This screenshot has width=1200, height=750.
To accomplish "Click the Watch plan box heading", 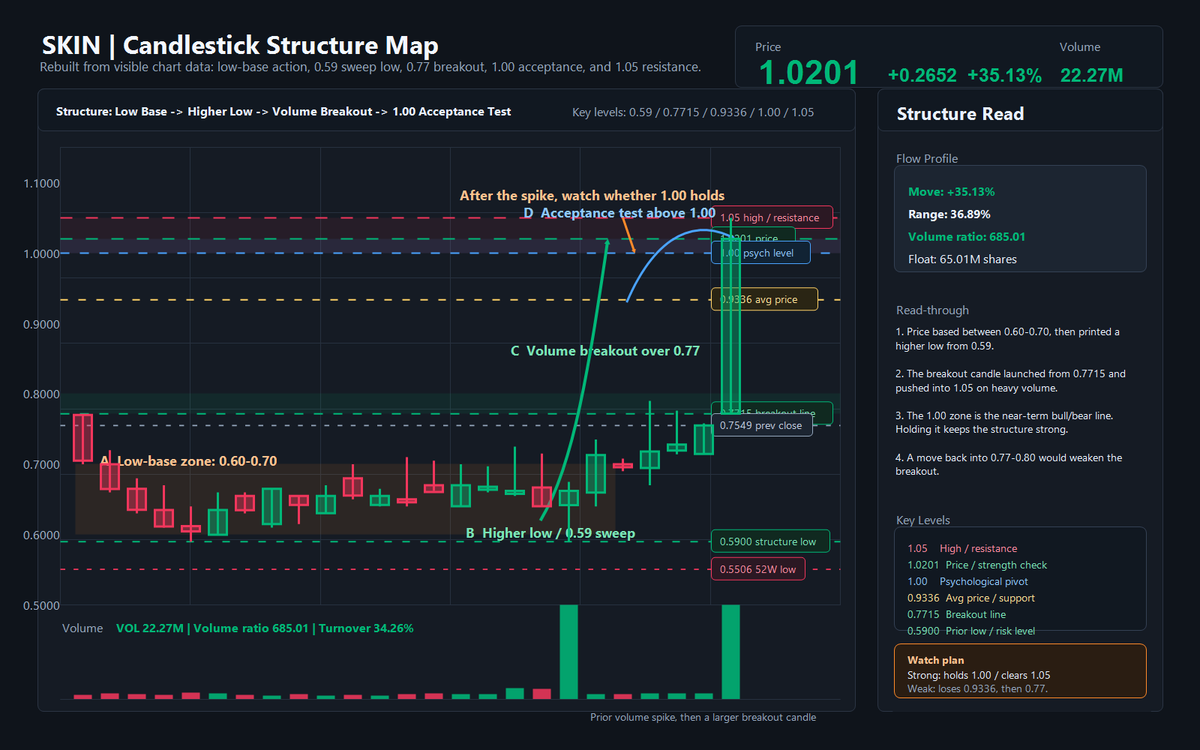I will (935, 660).
